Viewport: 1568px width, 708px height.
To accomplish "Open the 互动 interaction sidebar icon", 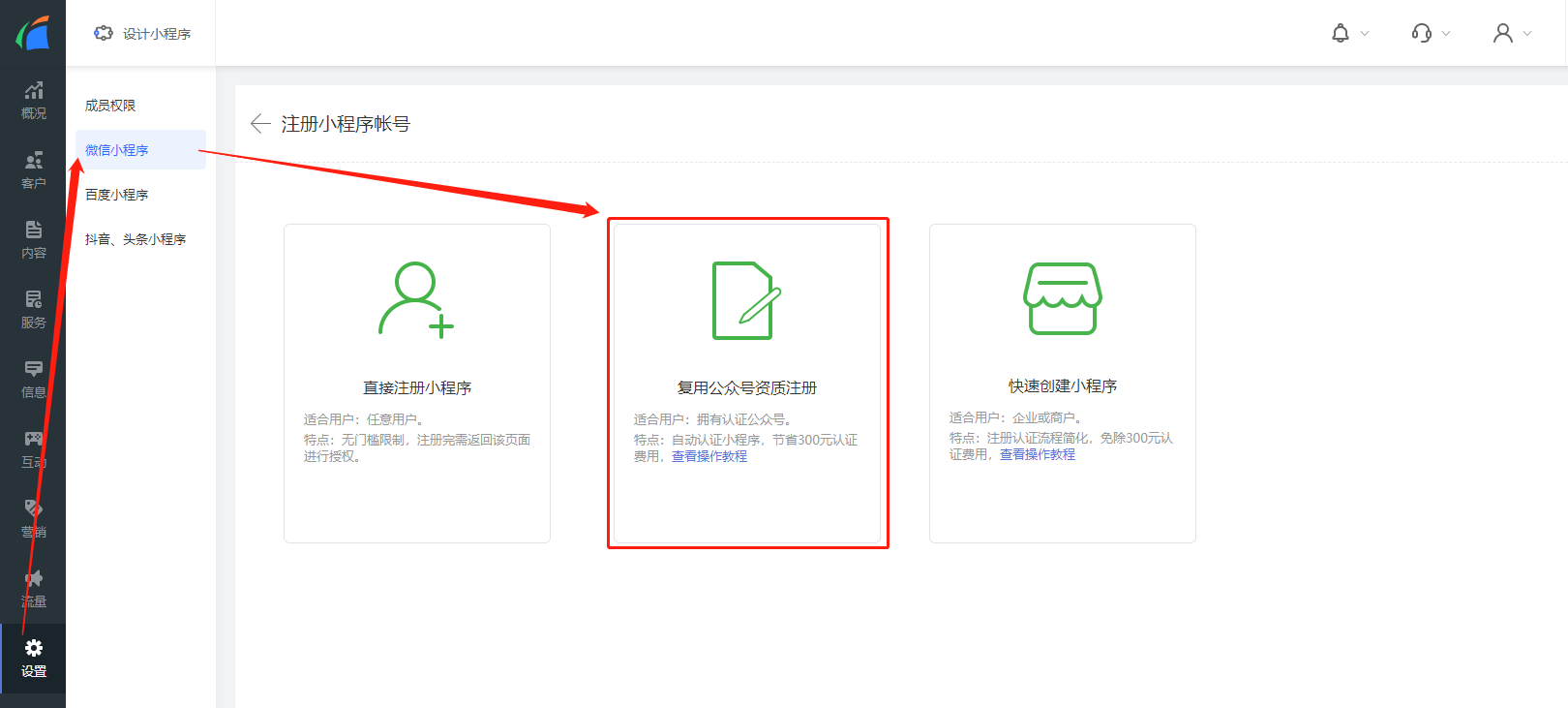I will [33, 449].
